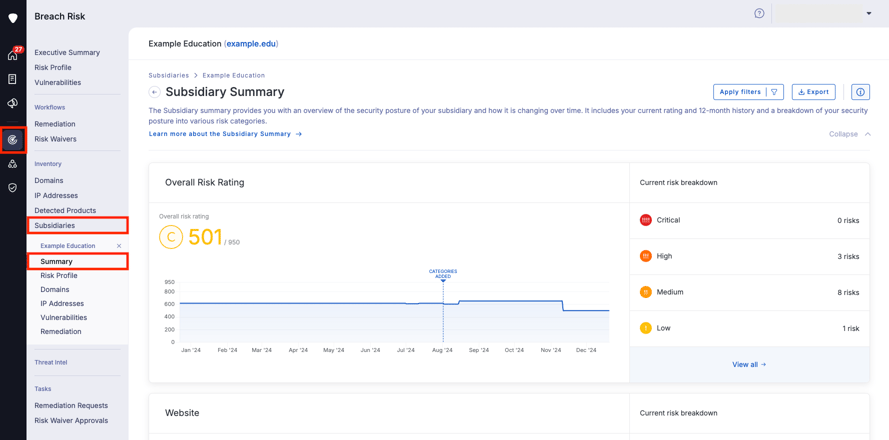Open Remediation under Workflows
The width and height of the screenshot is (889, 440).
[54, 124]
